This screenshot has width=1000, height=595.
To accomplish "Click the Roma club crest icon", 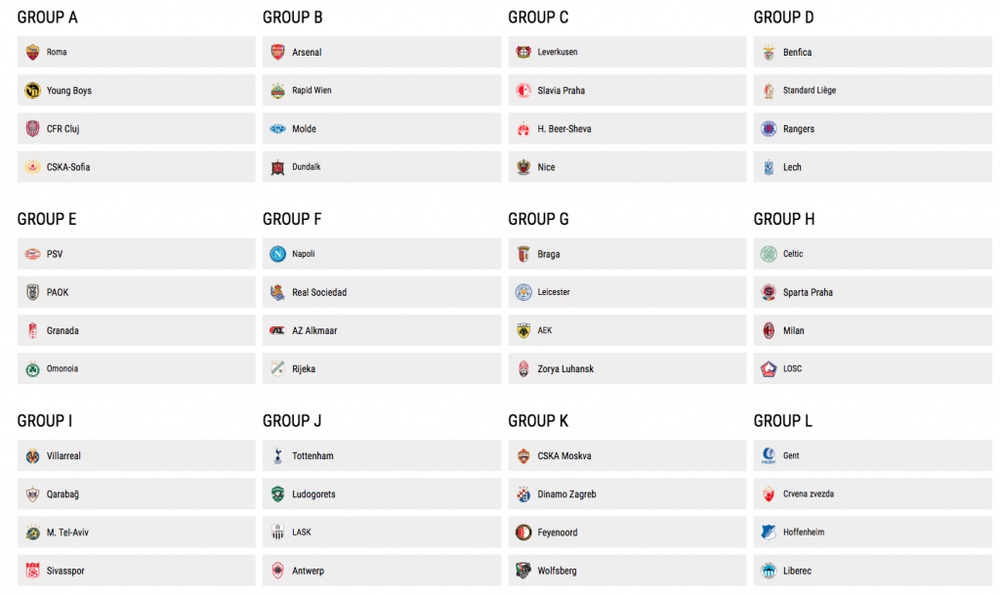I will [x=32, y=52].
